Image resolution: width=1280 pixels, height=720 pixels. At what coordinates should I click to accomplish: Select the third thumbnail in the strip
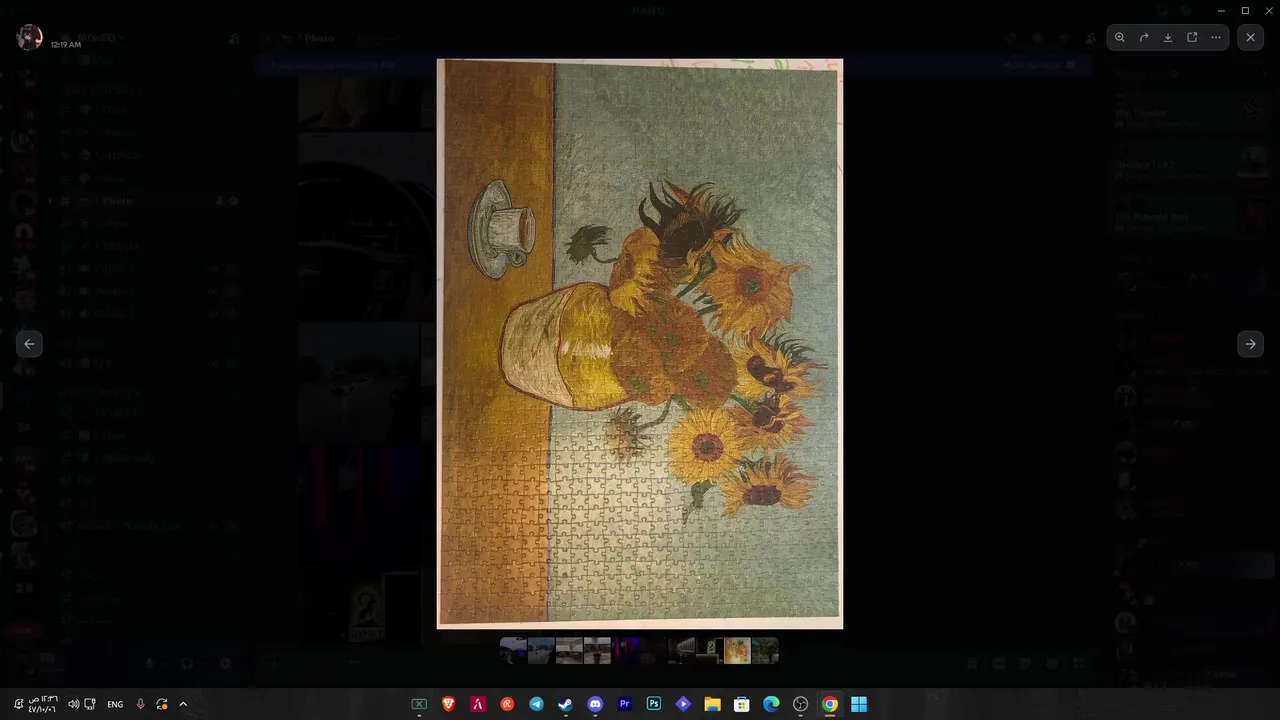click(569, 651)
